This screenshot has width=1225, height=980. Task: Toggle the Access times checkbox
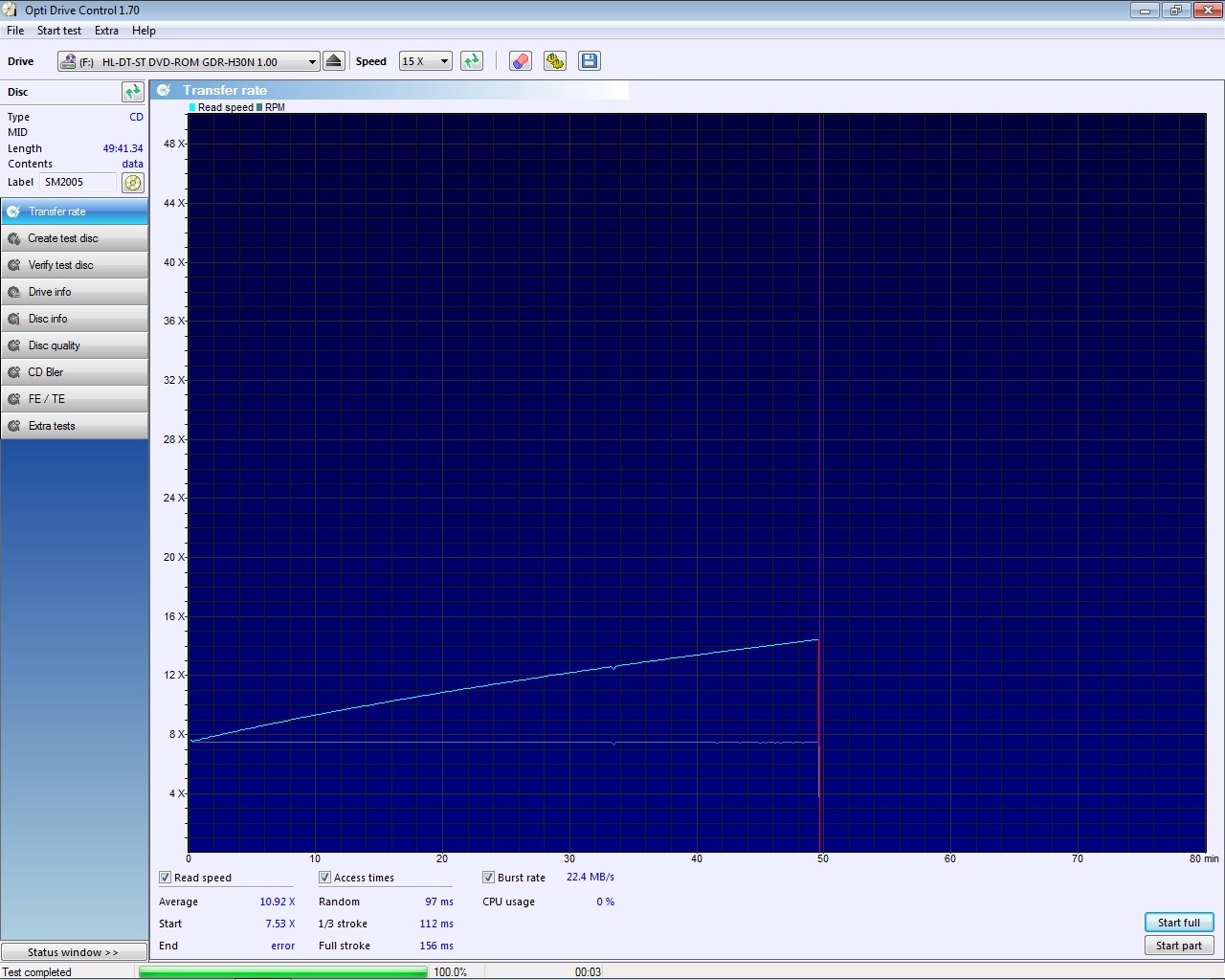(325, 878)
